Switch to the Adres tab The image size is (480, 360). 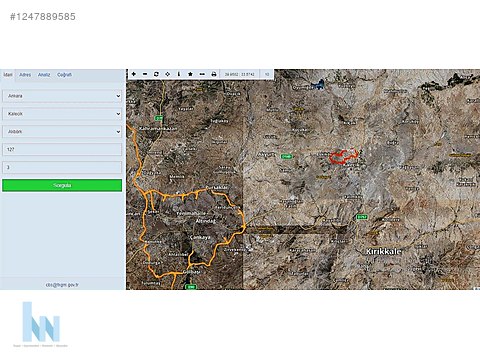click(x=25, y=75)
